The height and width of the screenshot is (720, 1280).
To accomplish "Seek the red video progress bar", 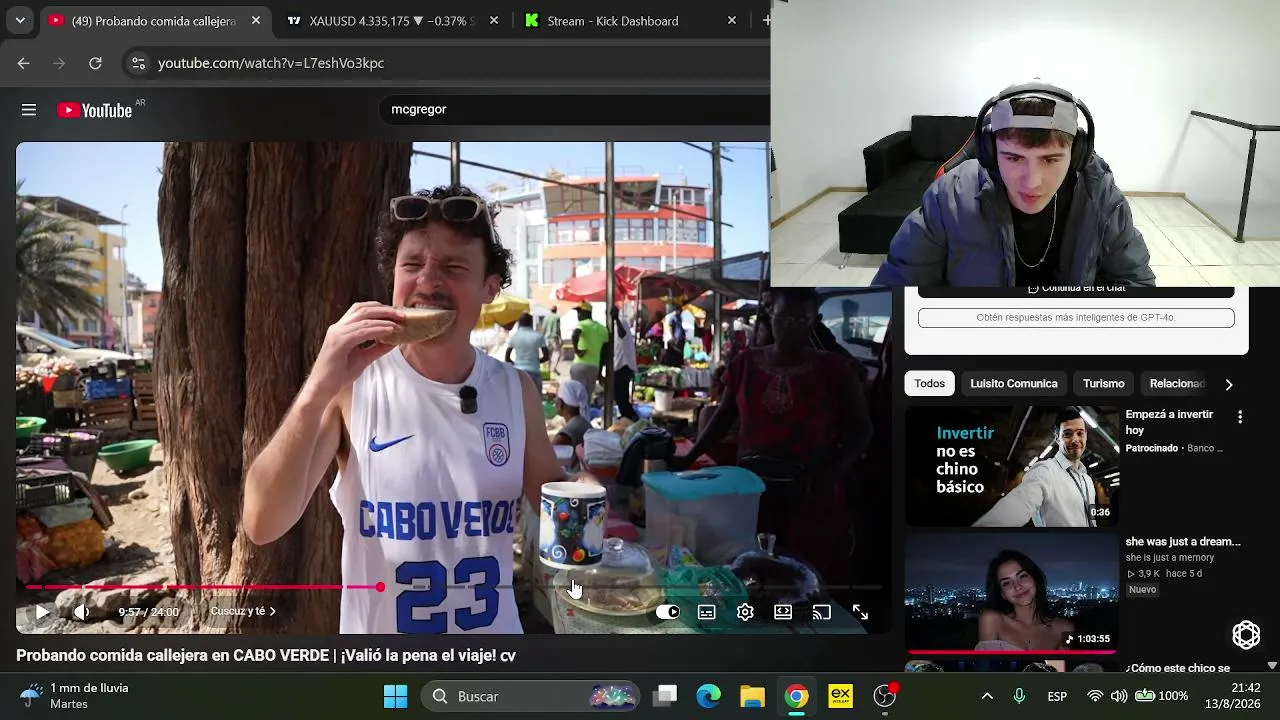I will coord(452,587).
